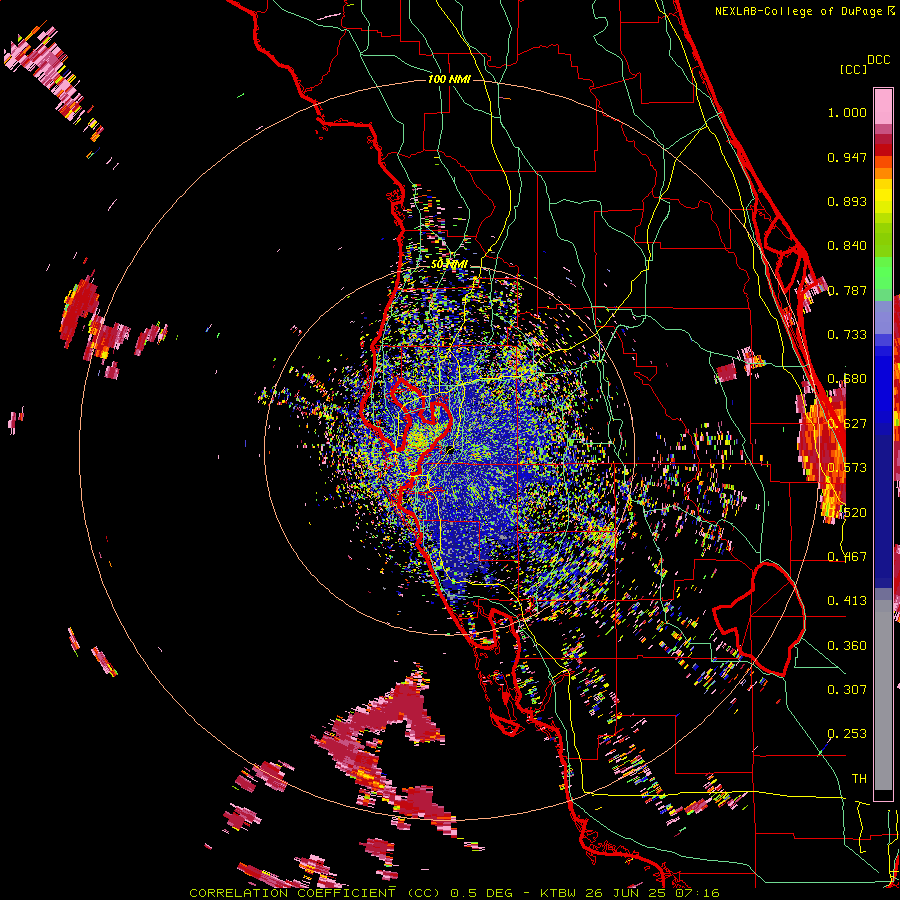Select the 0.360 legend value

coord(847,646)
